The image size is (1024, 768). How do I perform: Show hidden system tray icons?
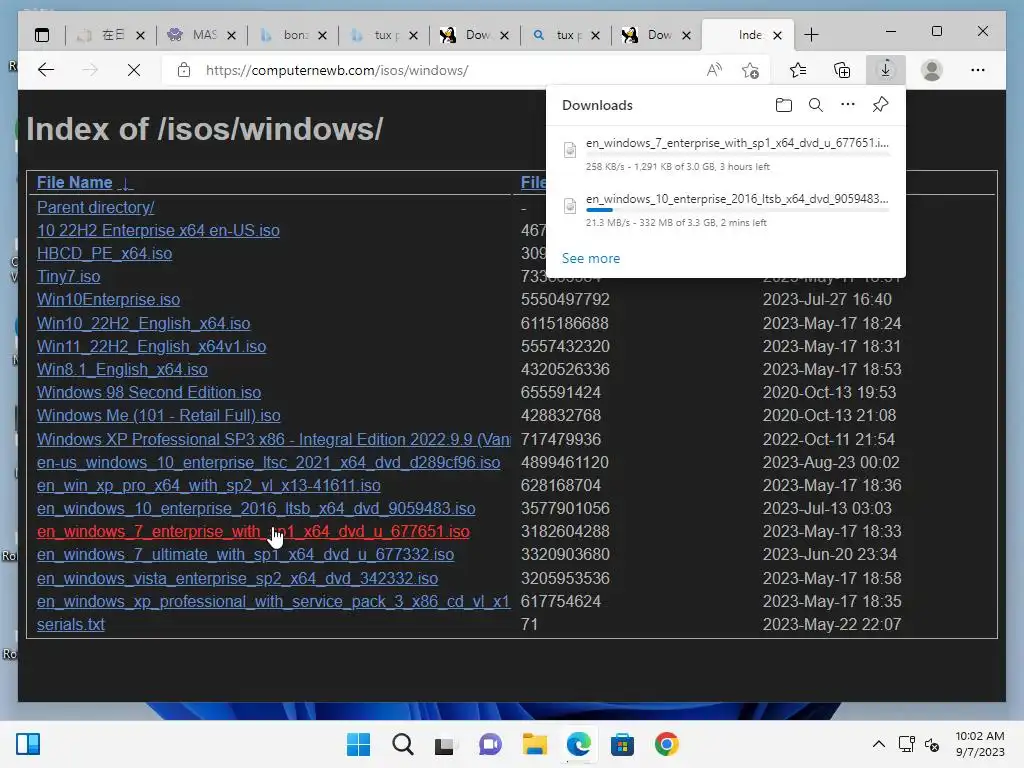pyautogui.click(x=879, y=744)
